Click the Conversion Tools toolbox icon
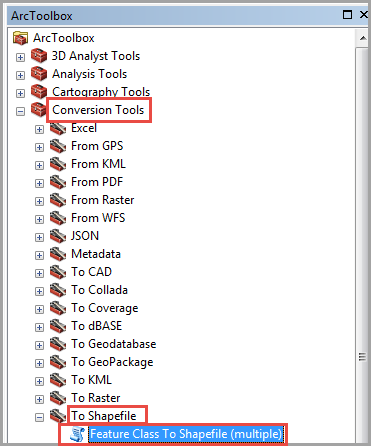 click(39, 110)
